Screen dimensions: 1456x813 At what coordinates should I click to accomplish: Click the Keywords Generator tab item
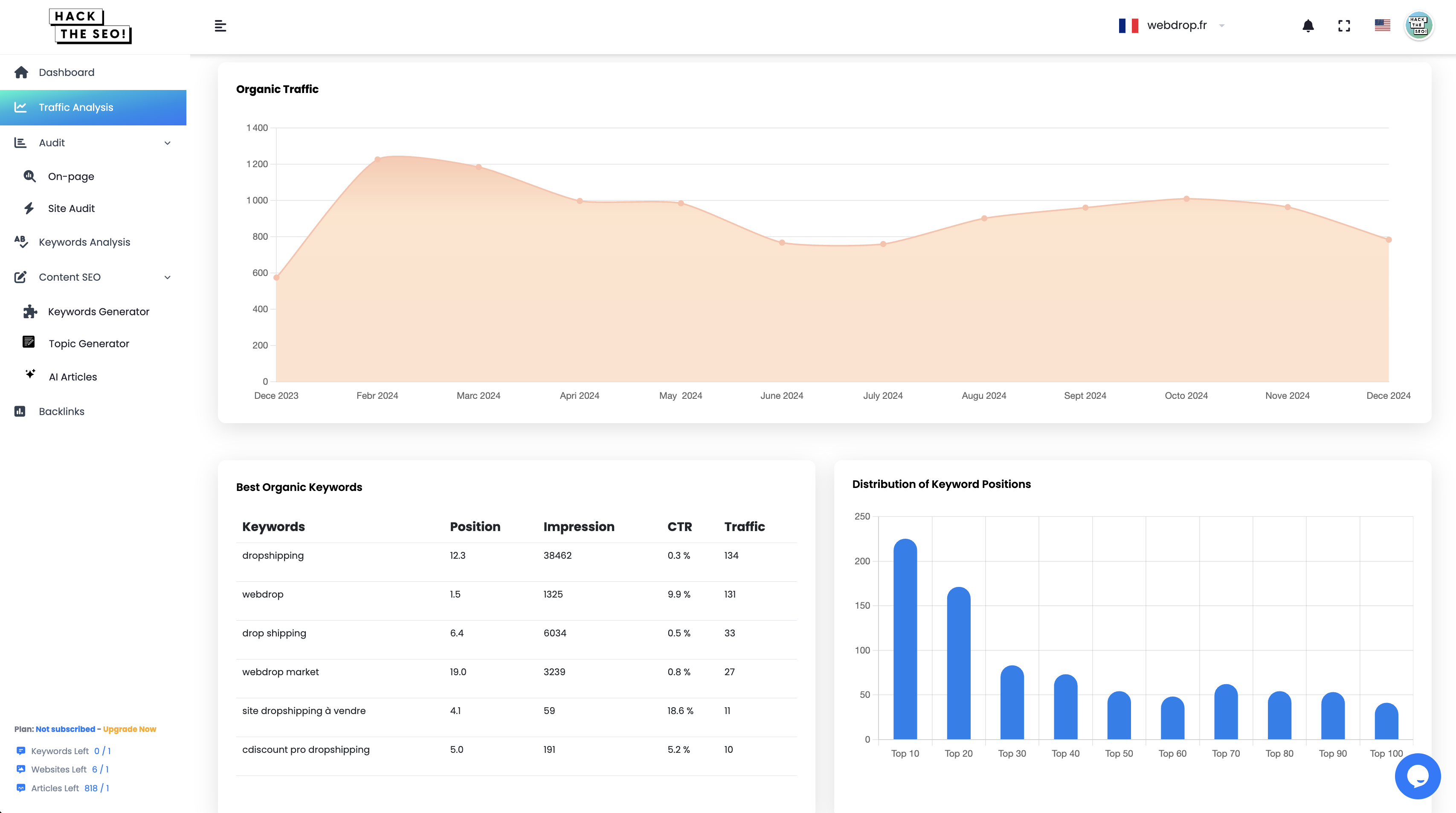(x=98, y=311)
